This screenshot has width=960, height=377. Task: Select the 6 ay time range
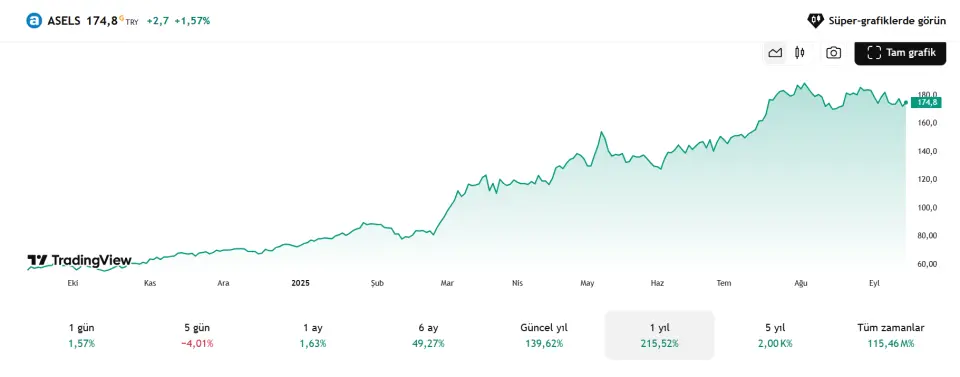[x=428, y=335]
